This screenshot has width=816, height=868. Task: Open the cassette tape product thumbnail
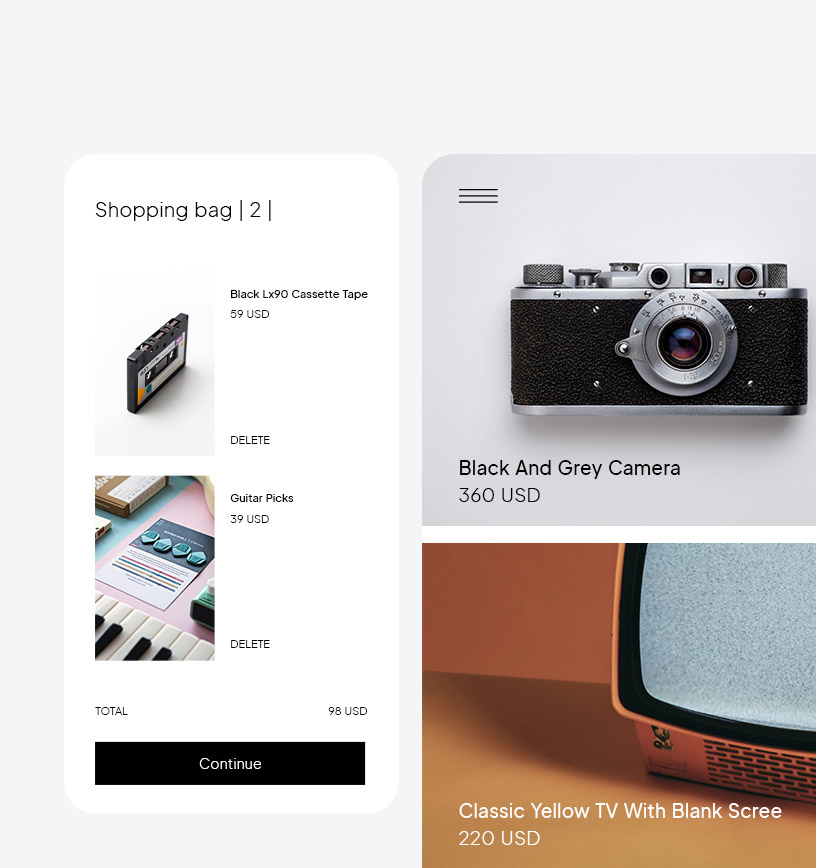coord(154,363)
